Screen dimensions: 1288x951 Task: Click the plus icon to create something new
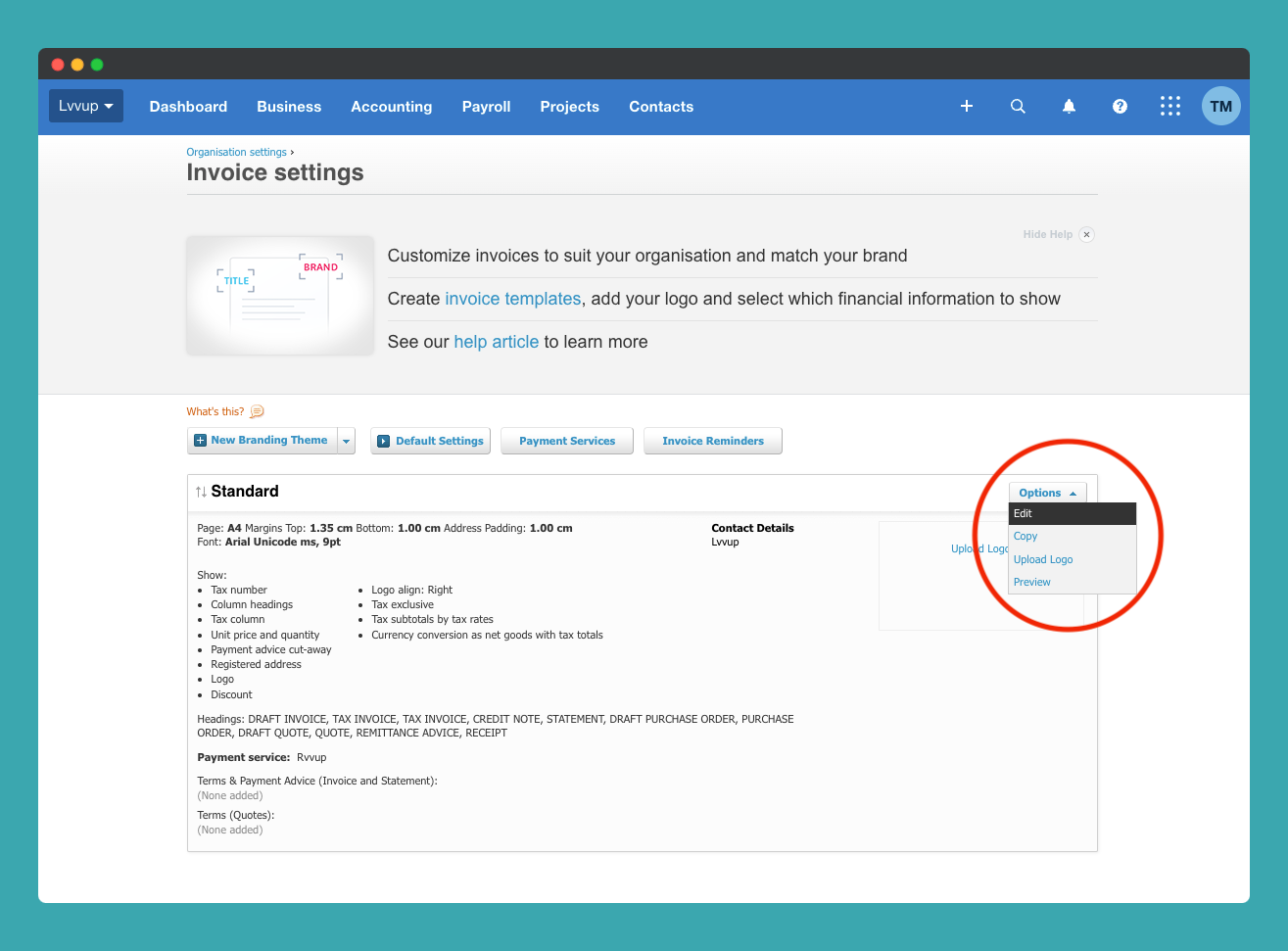(967, 106)
